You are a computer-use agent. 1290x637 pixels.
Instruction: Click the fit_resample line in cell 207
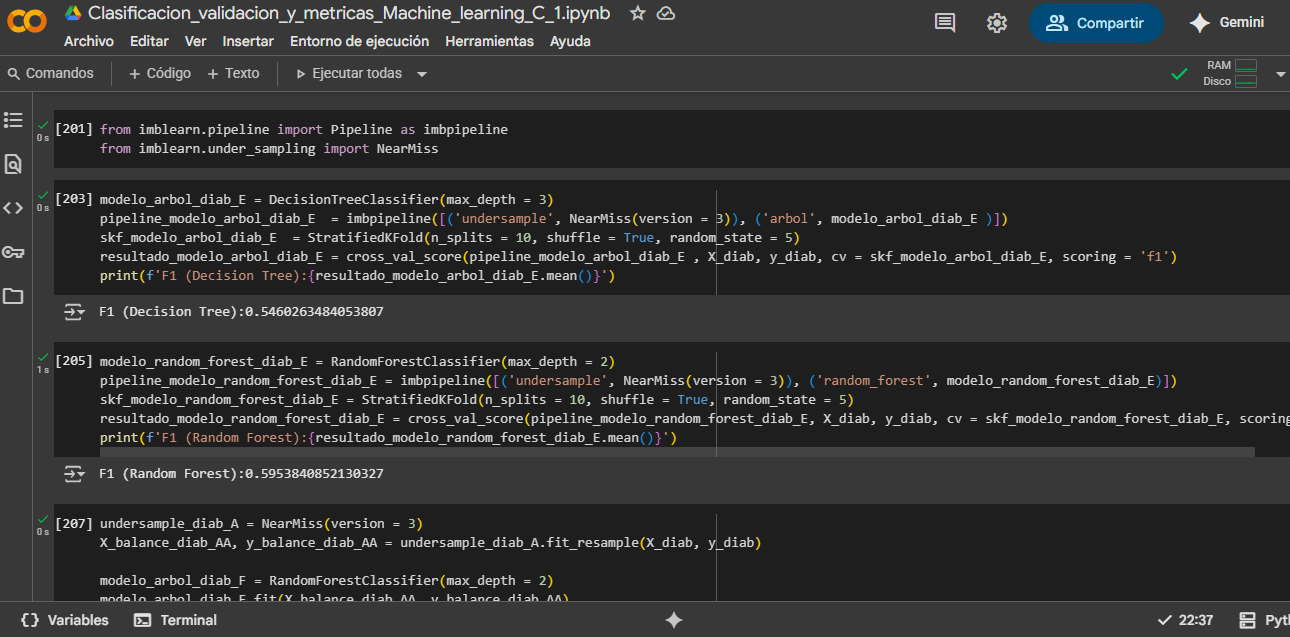coord(431,542)
